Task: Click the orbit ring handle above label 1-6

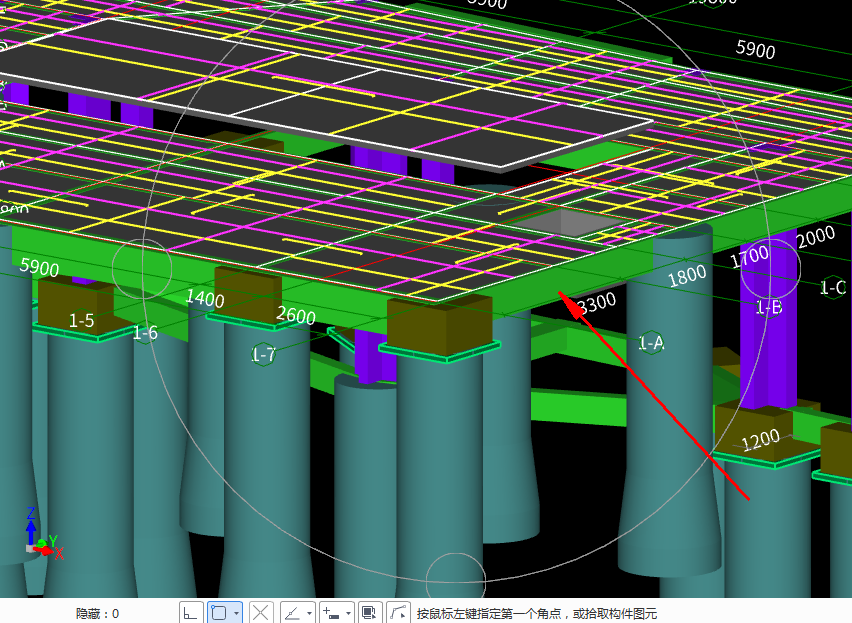Action: coord(142,269)
